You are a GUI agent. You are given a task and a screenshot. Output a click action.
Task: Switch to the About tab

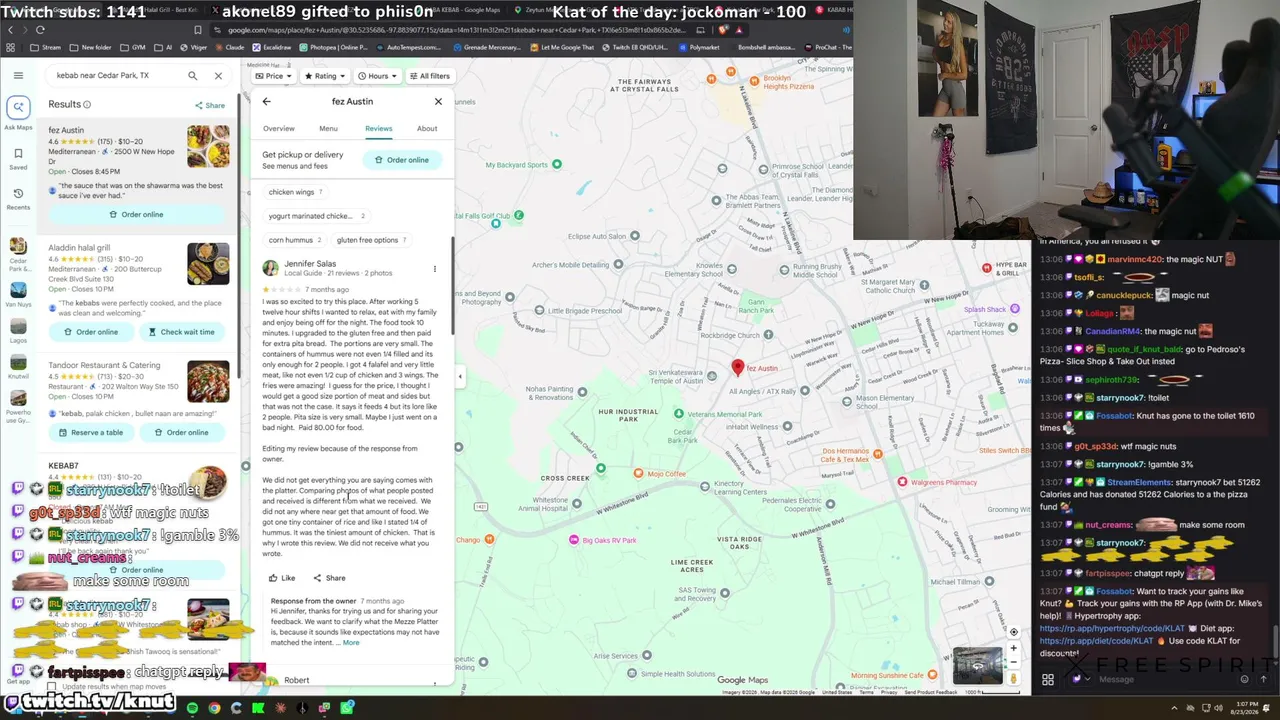click(427, 129)
